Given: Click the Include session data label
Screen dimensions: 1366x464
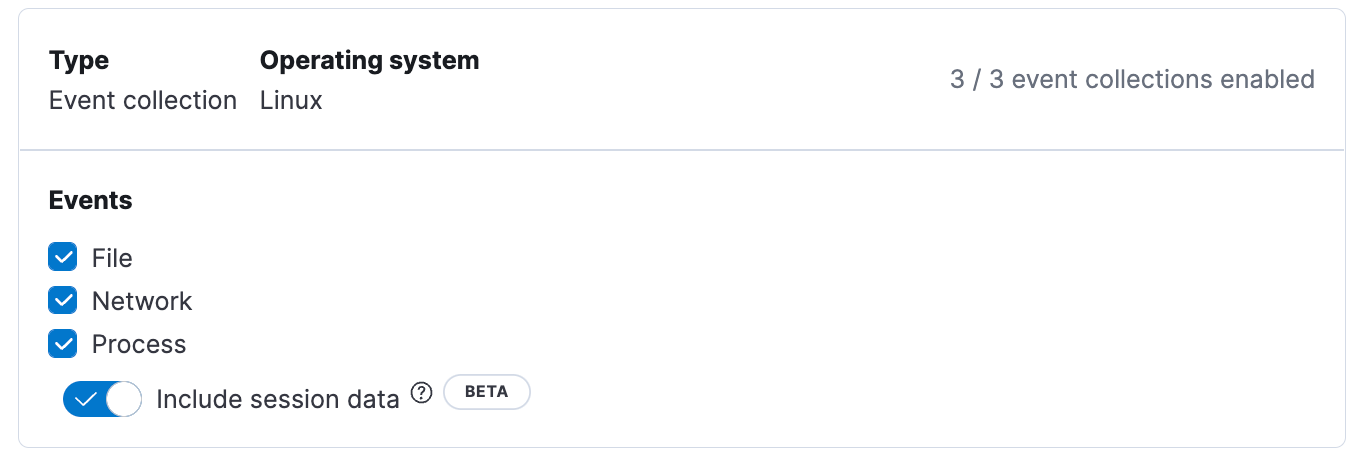Looking at the screenshot, I should 278,399.
